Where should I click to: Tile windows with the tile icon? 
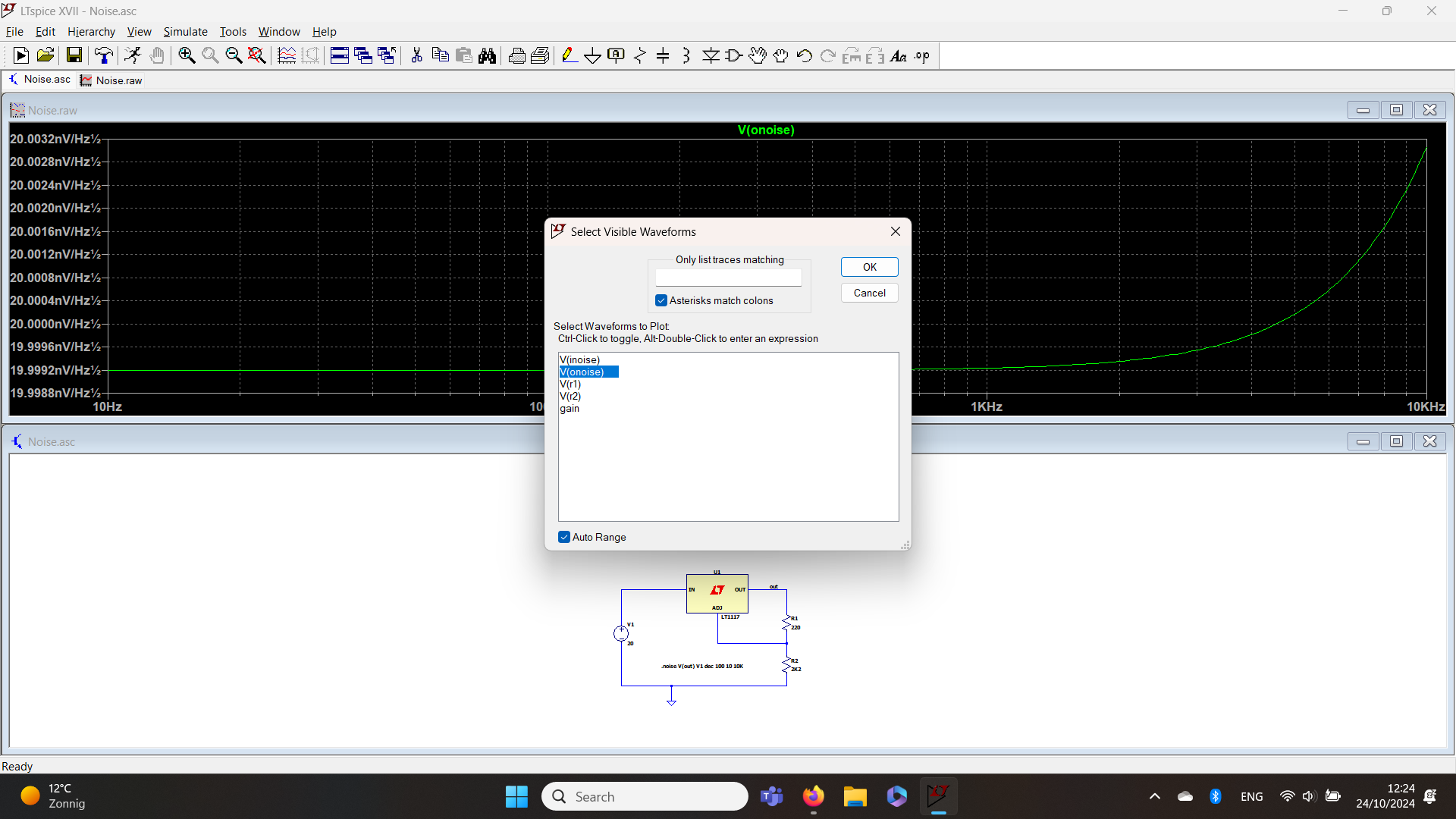pyautogui.click(x=340, y=55)
